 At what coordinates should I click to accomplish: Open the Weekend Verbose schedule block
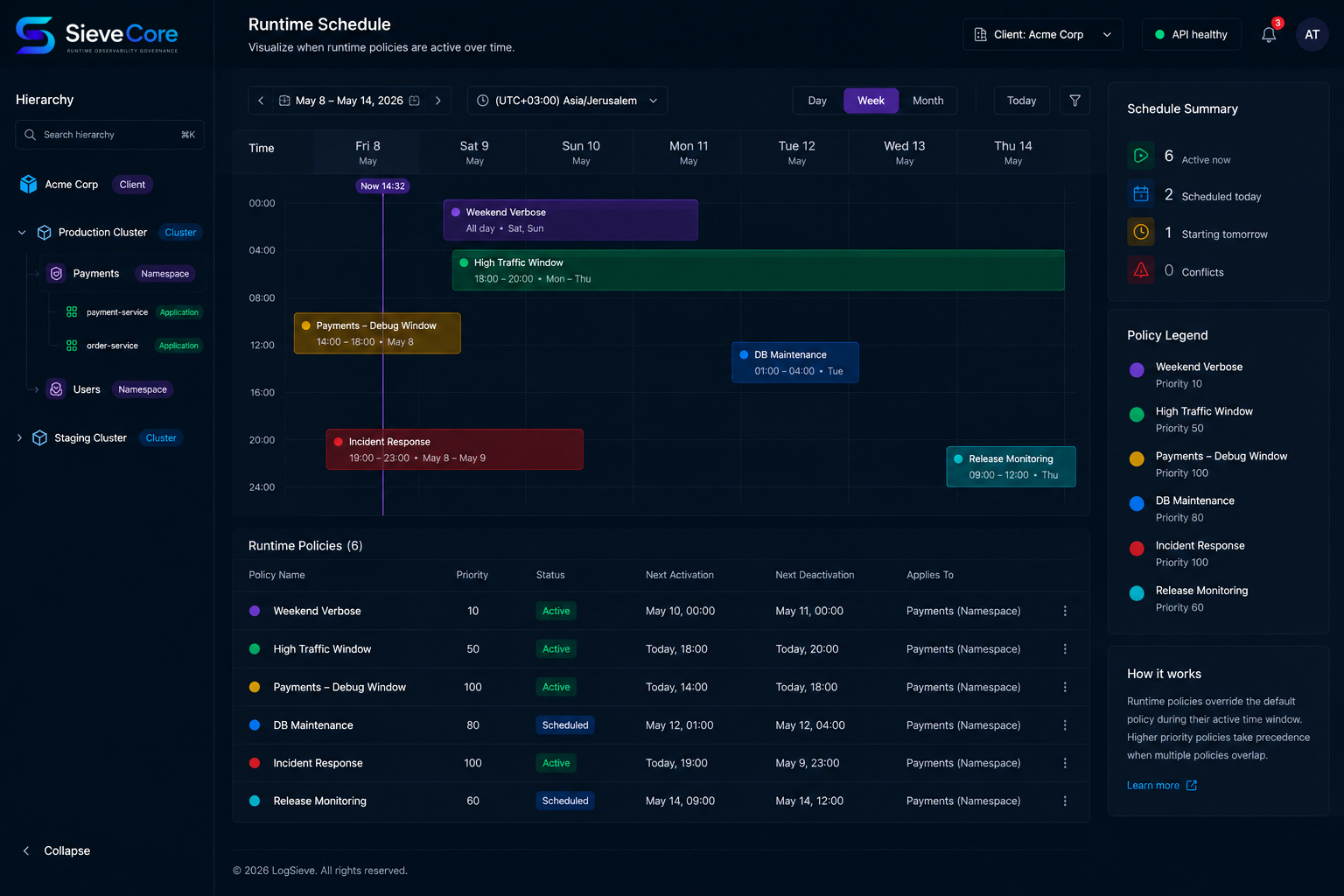pos(570,220)
